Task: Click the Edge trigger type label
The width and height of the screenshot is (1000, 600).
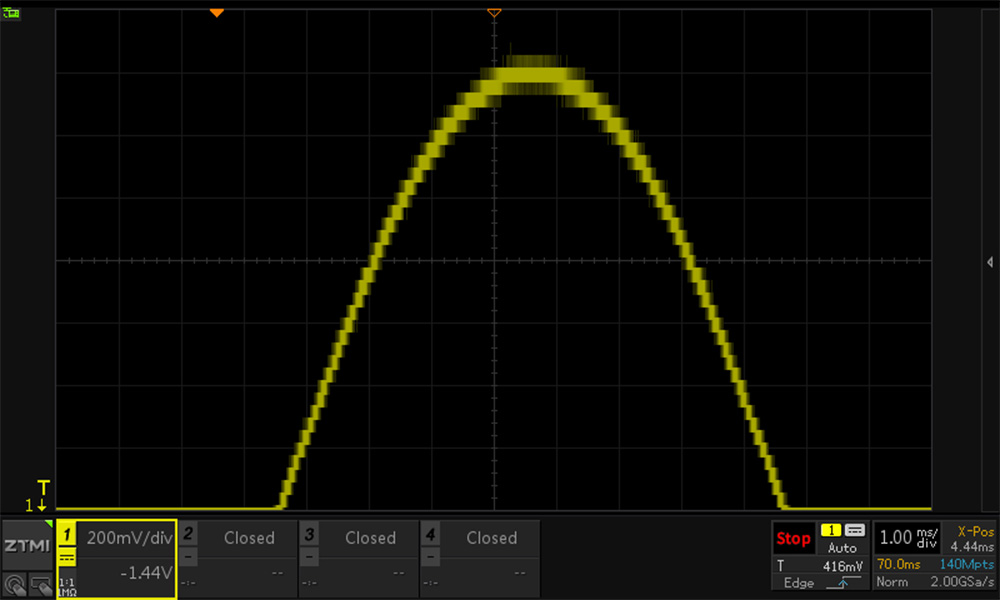Action: (x=798, y=583)
